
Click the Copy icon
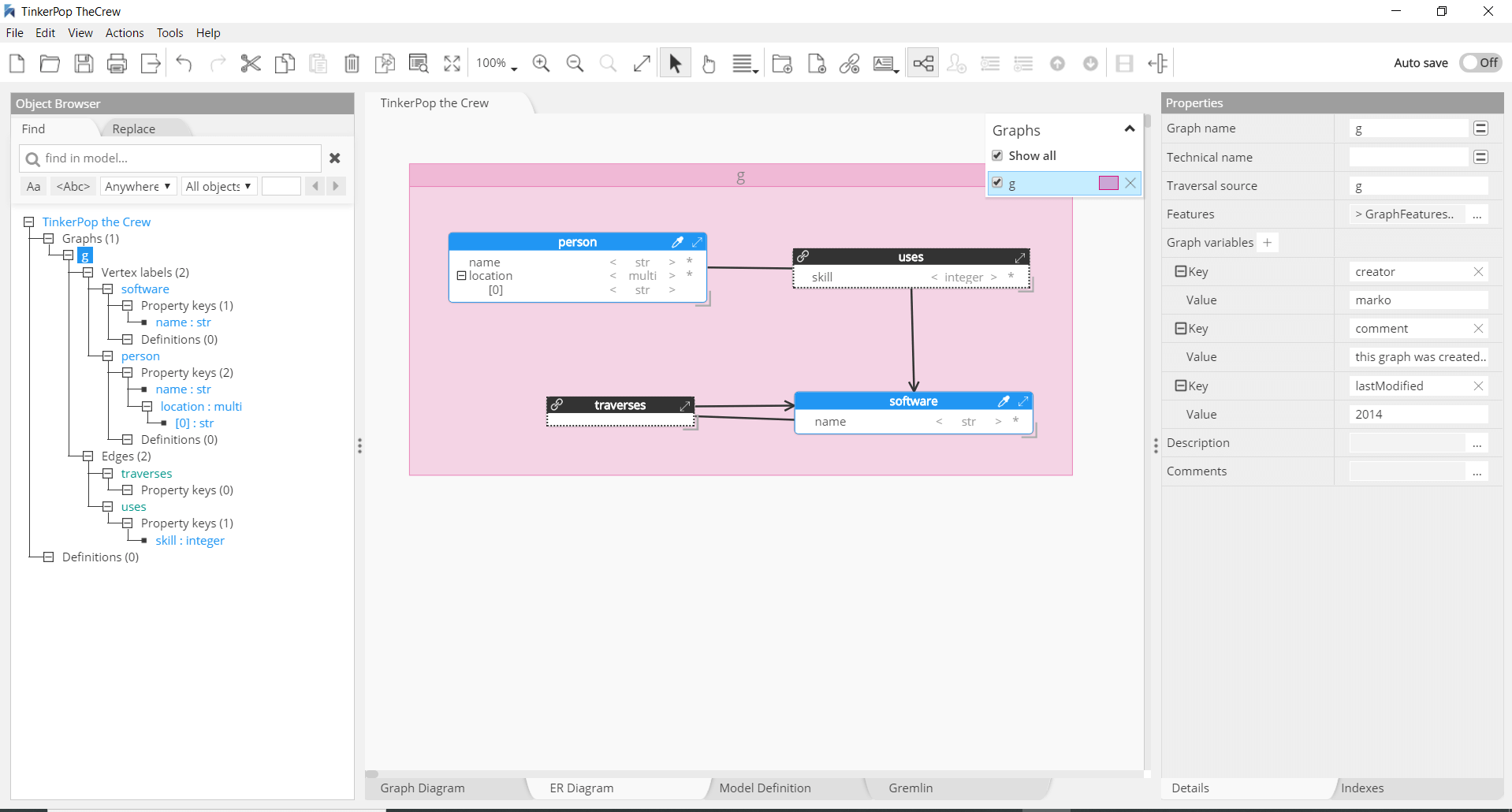[x=285, y=63]
